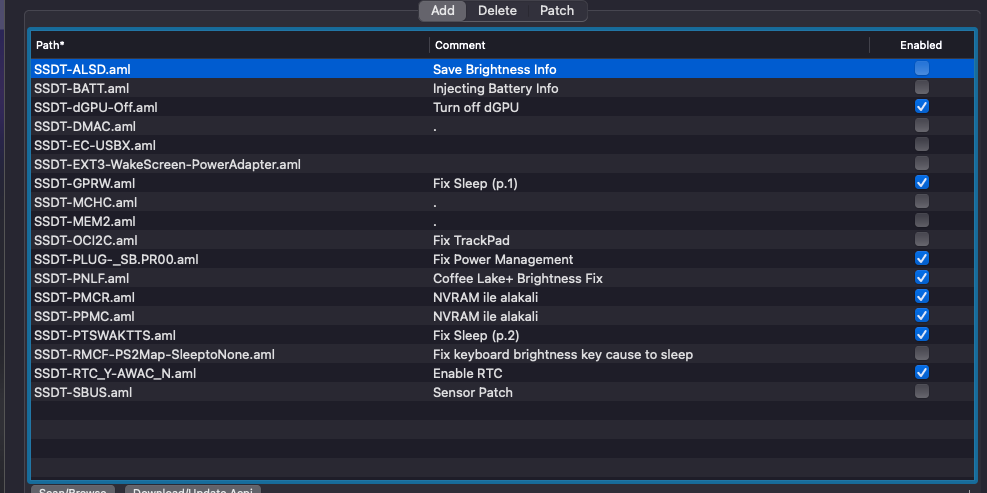Switch to the Delete tab

pyautogui.click(x=497, y=11)
